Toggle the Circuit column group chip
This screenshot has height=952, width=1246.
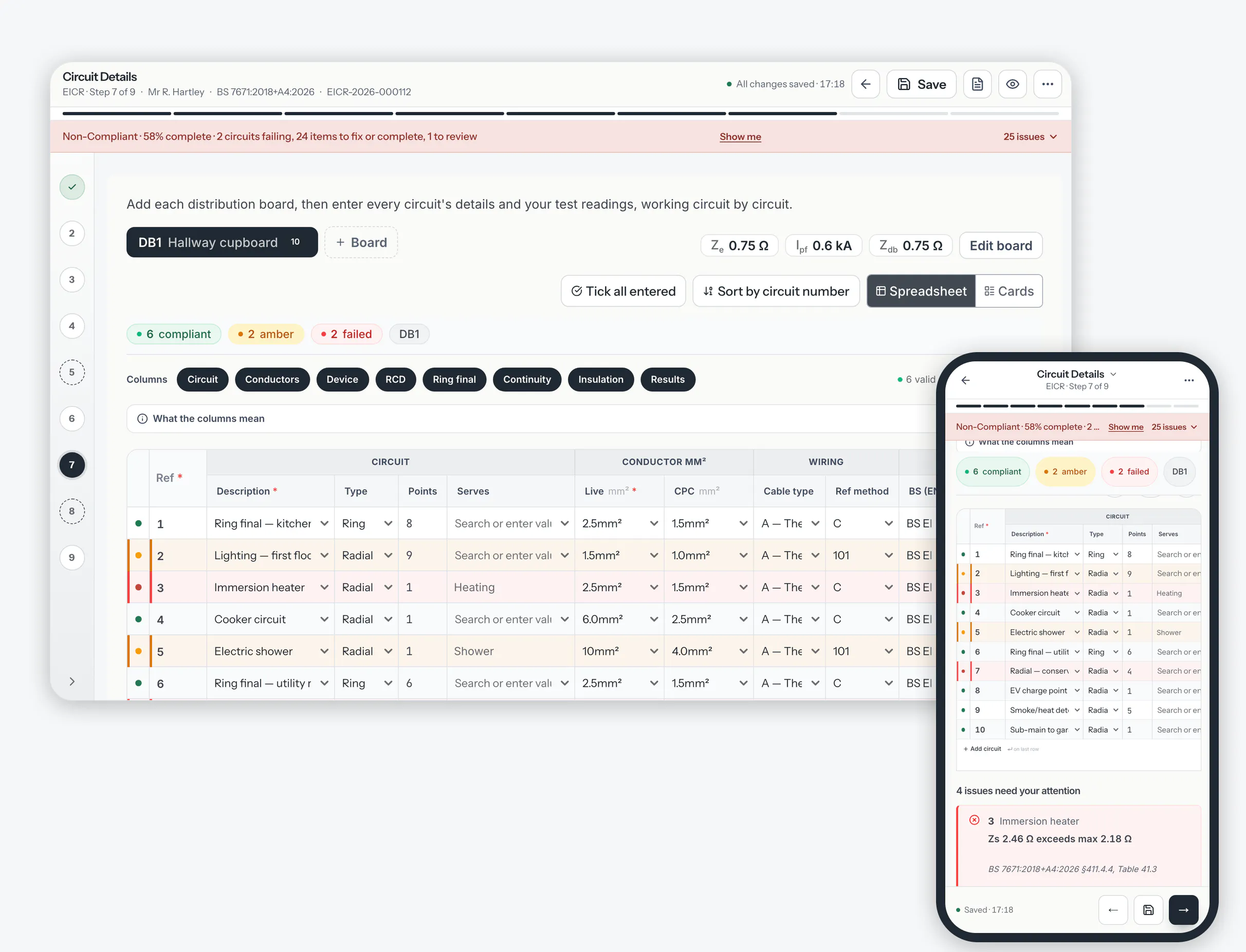tap(203, 380)
